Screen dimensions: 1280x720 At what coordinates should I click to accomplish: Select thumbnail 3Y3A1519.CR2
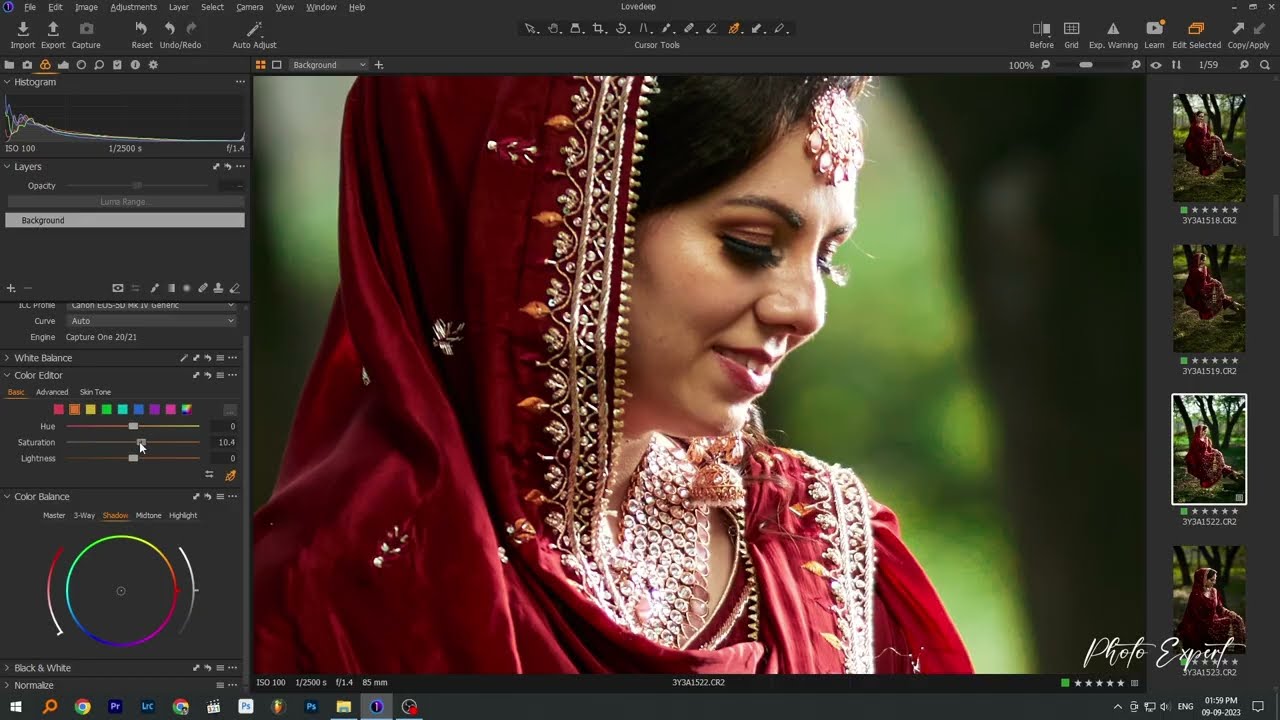(1209, 299)
